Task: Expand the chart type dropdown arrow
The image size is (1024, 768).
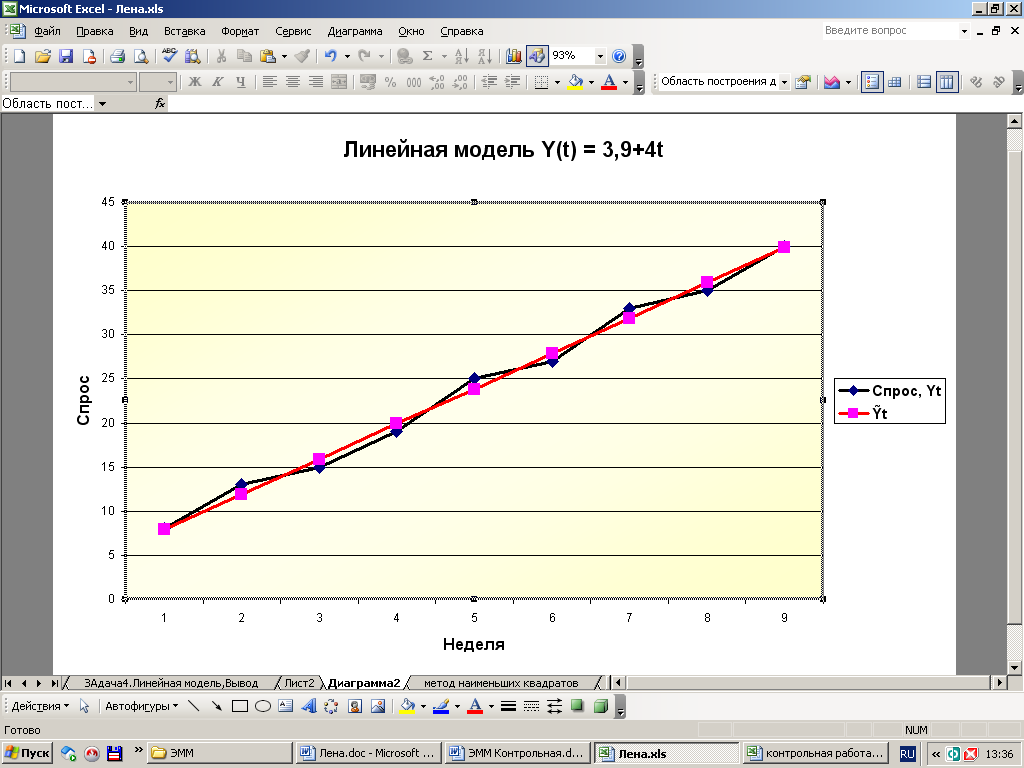Action: click(848, 83)
